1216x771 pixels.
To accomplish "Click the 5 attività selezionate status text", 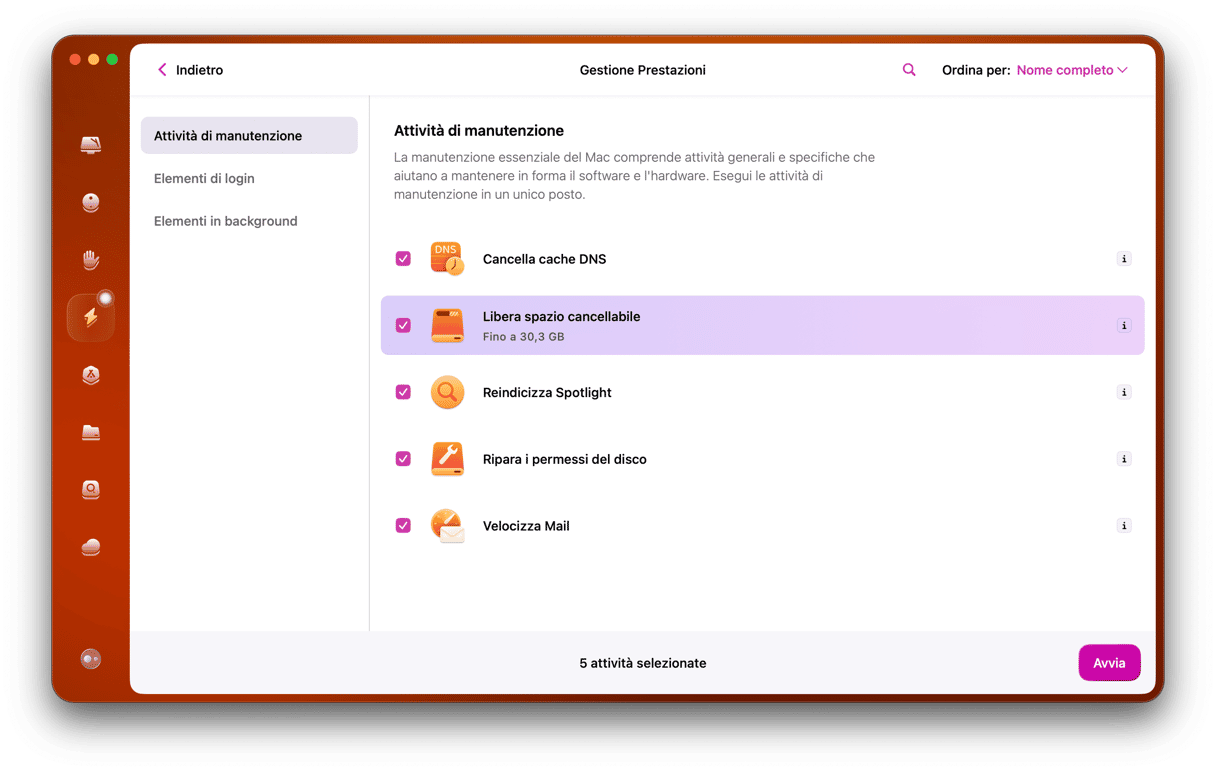I will pyautogui.click(x=643, y=663).
